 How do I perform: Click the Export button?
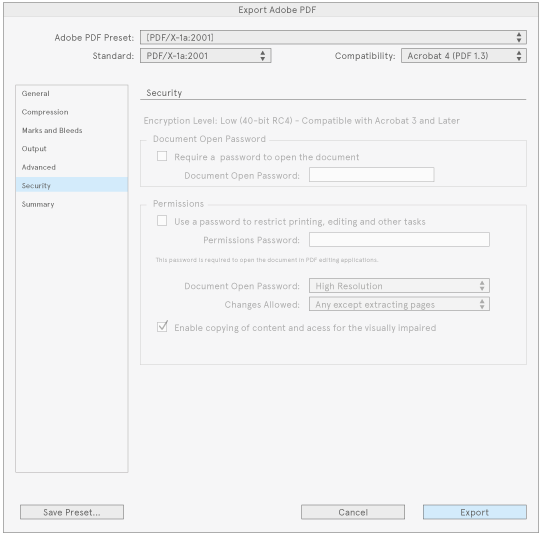tap(475, 512)
